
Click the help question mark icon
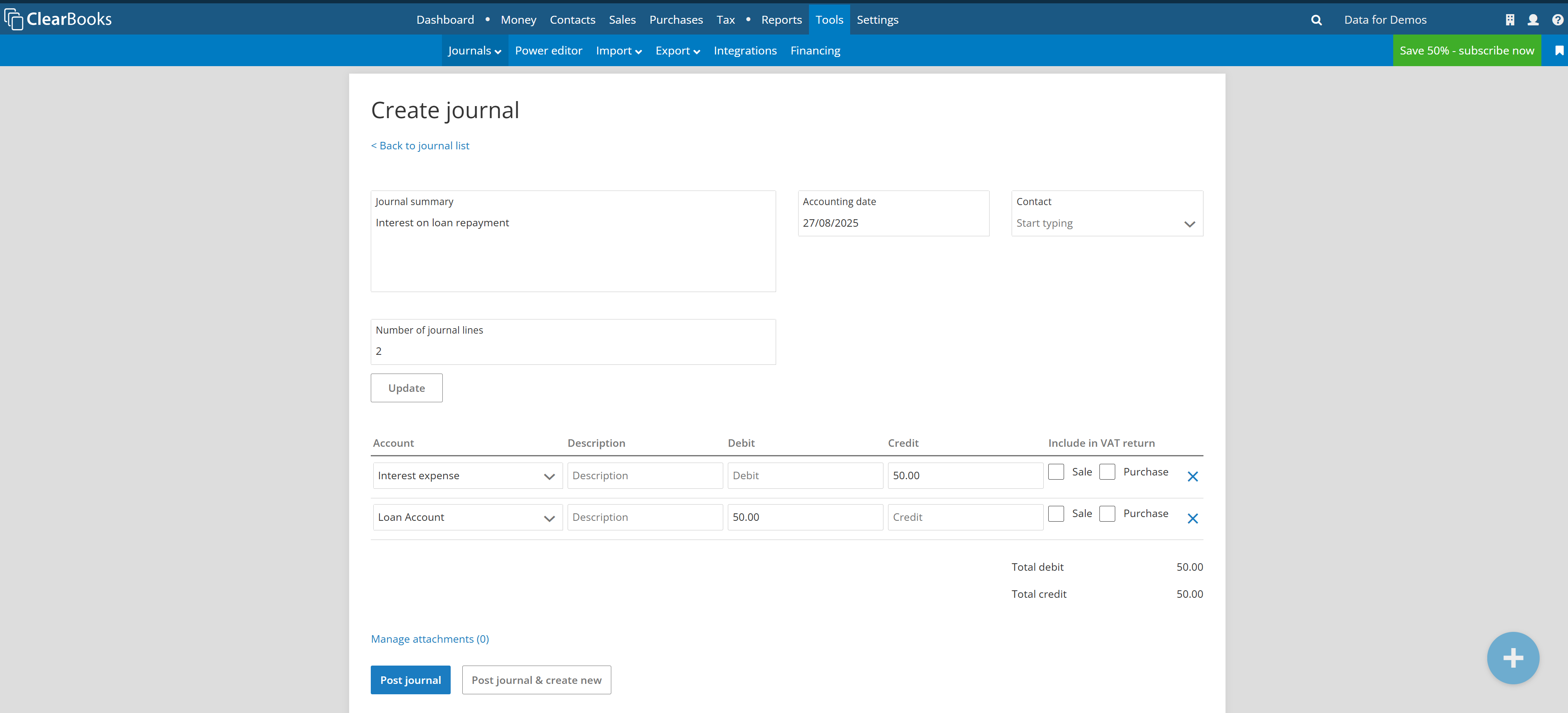[x=1557, y=20]
